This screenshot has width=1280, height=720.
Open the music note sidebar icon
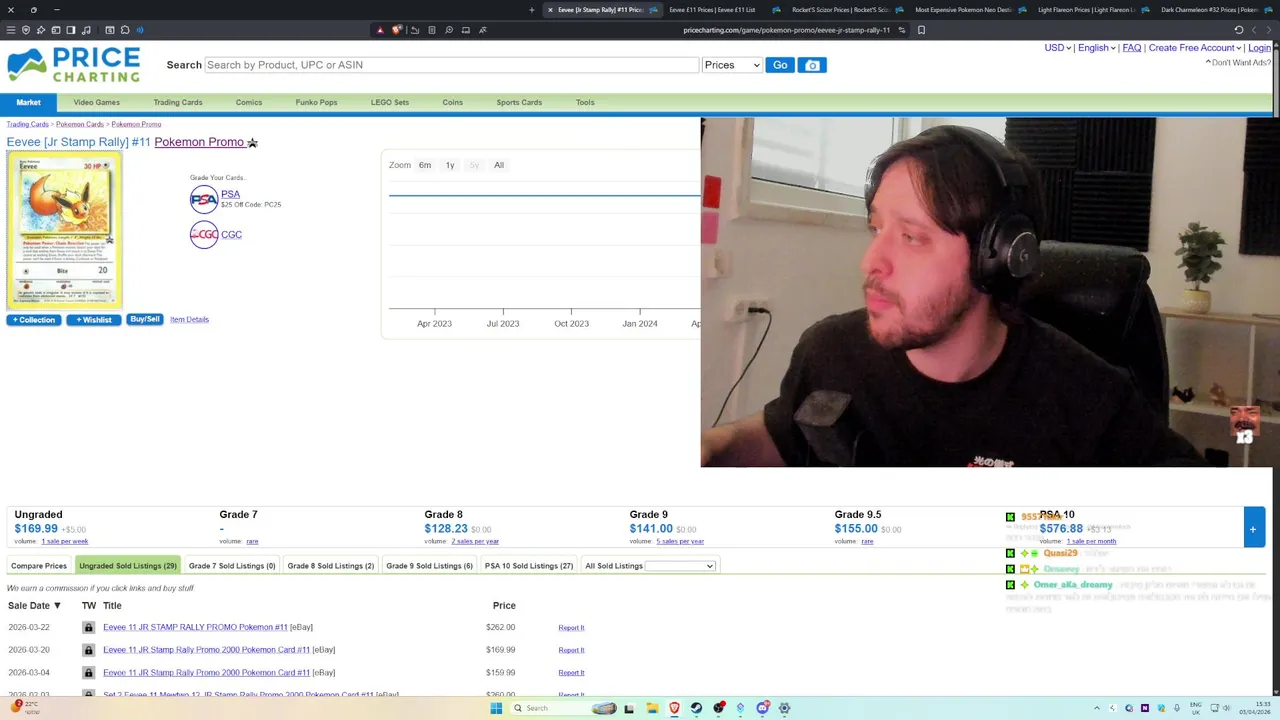(87, 30)
